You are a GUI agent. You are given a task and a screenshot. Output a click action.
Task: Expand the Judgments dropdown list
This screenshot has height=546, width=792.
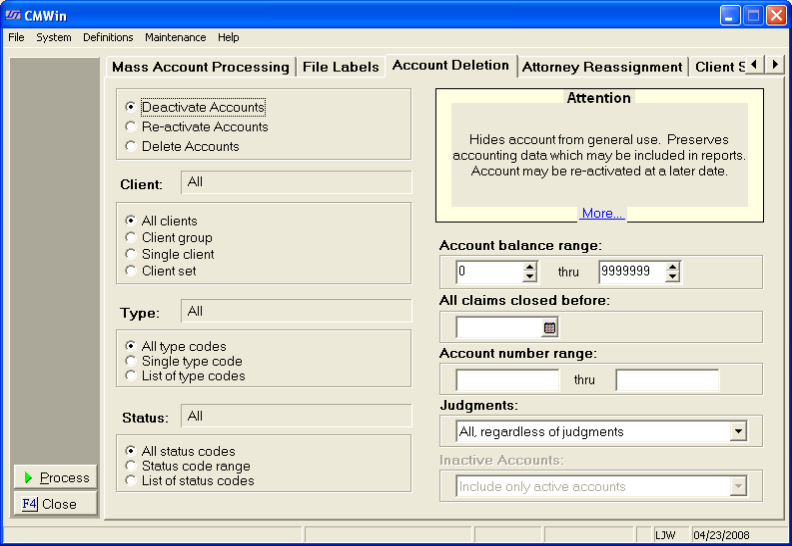[x=738, y=432]
